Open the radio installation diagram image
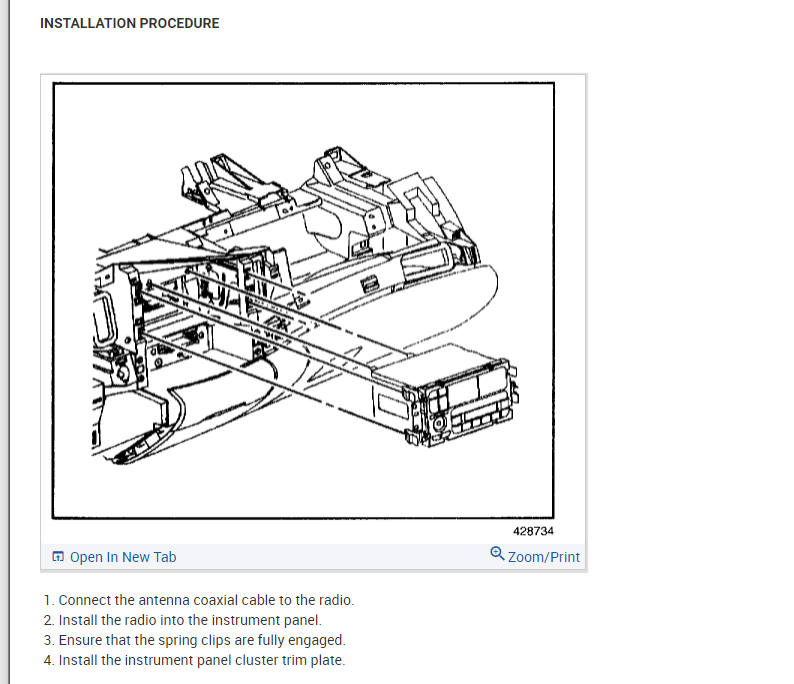Screen dimensions: 794x684 [x=303, y=301]
